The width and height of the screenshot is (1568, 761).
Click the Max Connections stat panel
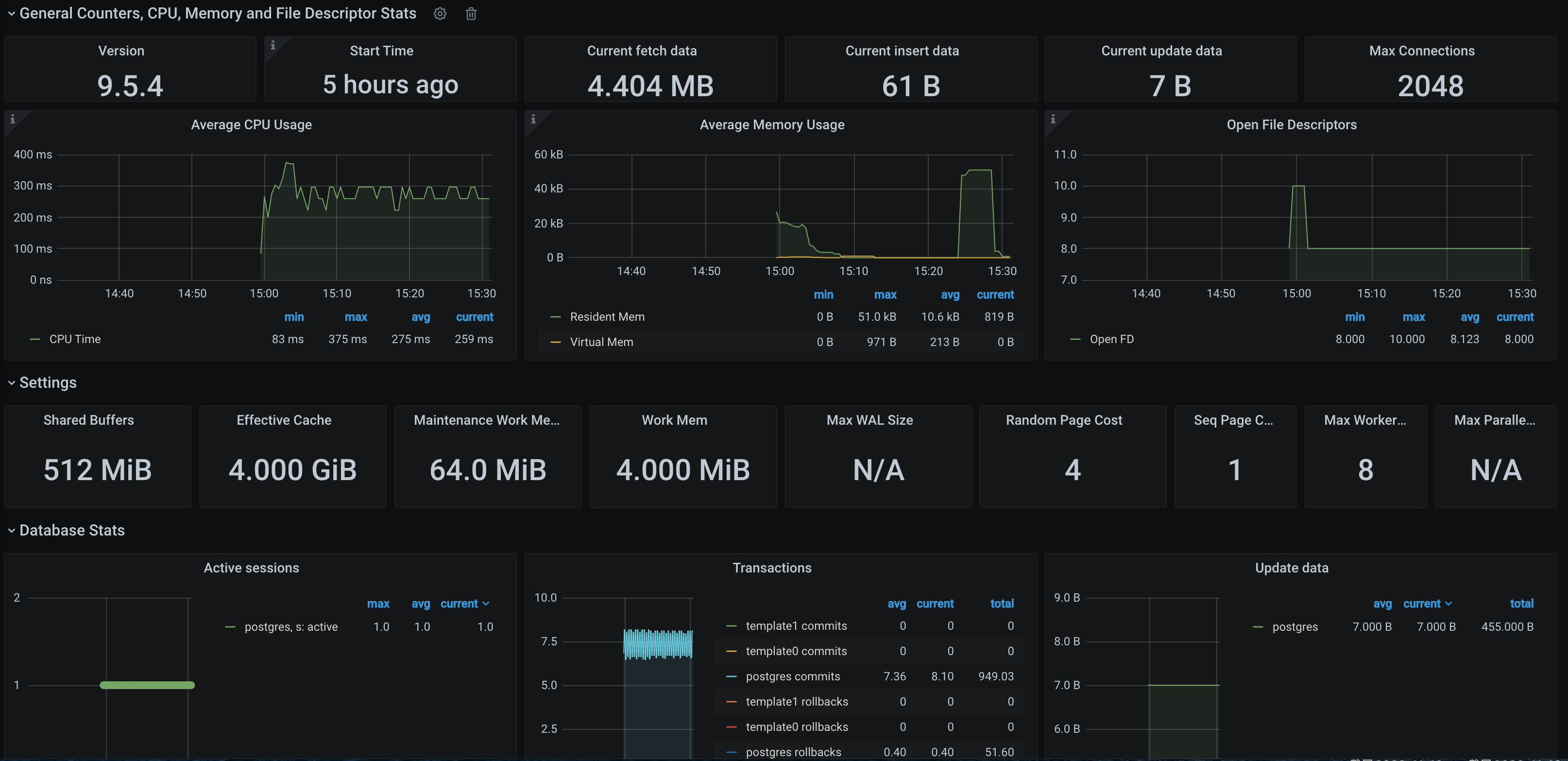click(1430, 69)
